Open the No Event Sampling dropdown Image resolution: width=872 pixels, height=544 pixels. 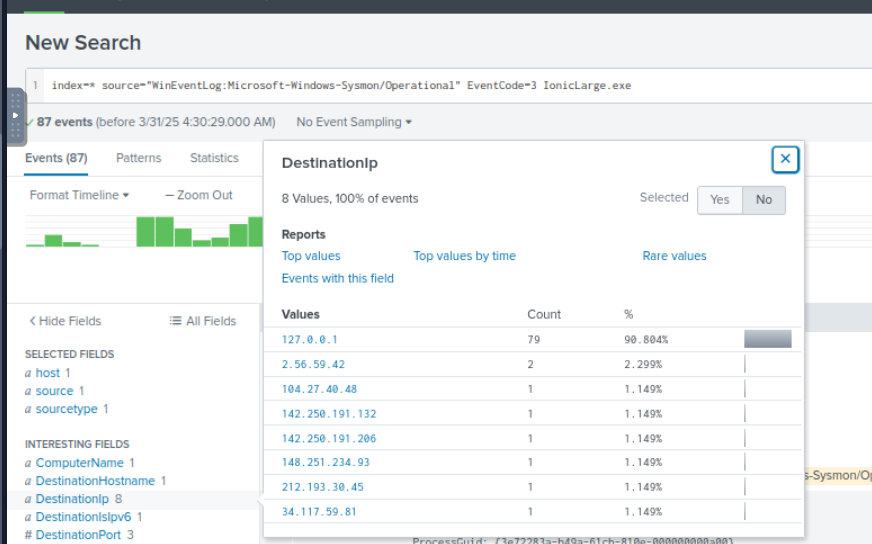[354, 122]
